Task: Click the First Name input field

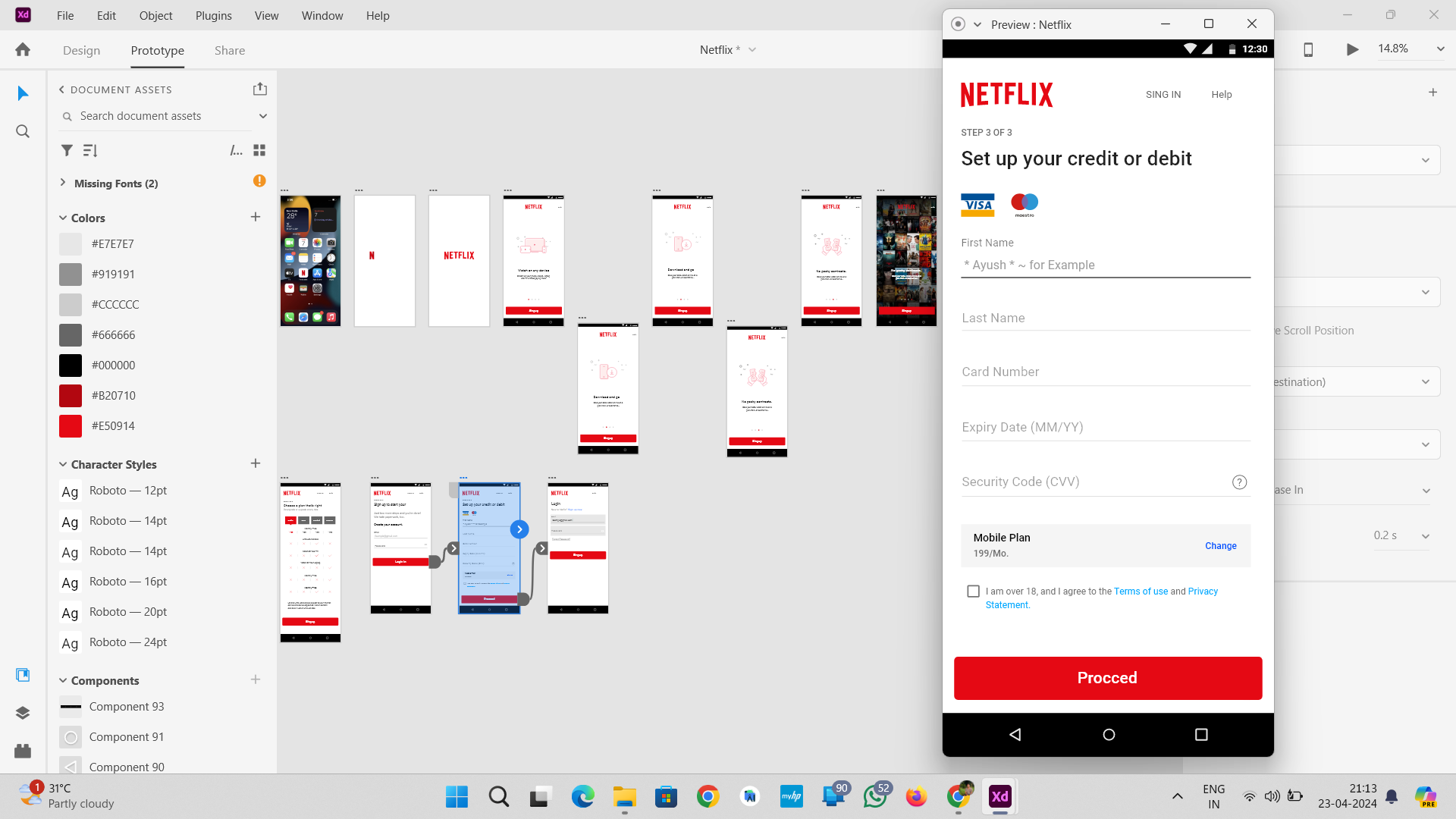Action: pos(1106,265)
